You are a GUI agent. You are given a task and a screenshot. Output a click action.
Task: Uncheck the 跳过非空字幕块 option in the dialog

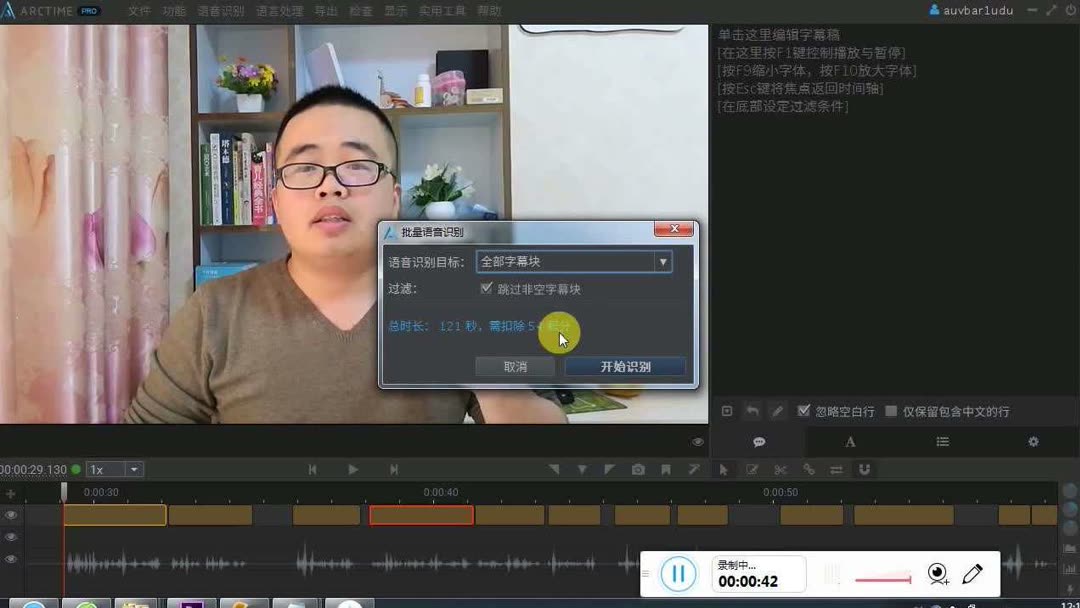coord(487,289)
